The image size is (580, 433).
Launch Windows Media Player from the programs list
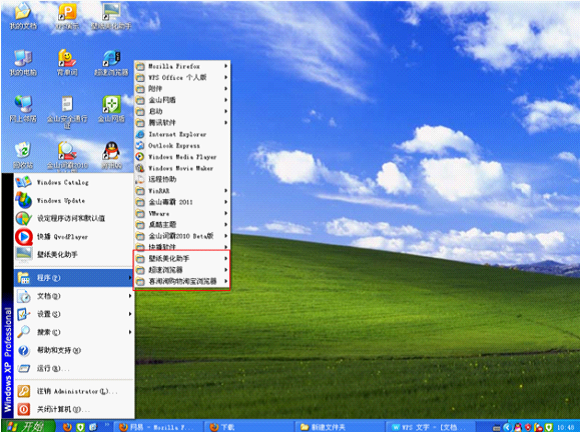182,157
